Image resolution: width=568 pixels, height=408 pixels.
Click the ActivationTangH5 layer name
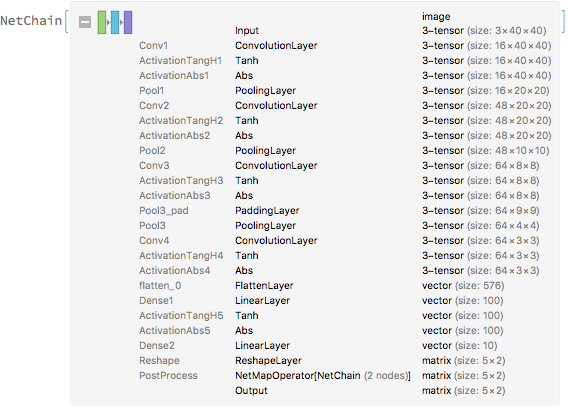181,316
